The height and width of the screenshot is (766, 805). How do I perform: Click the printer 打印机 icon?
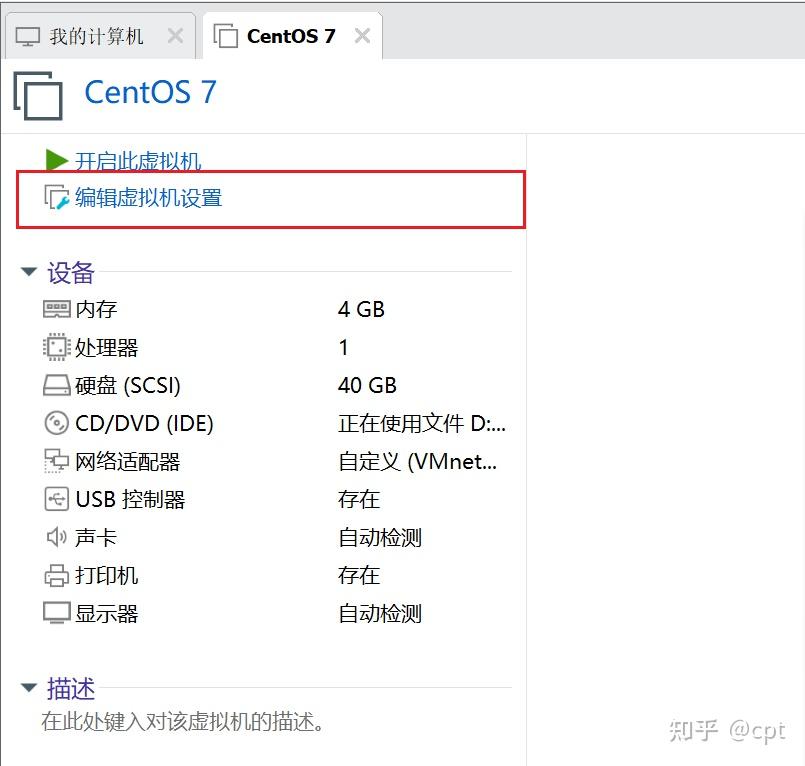click(56, 575)
